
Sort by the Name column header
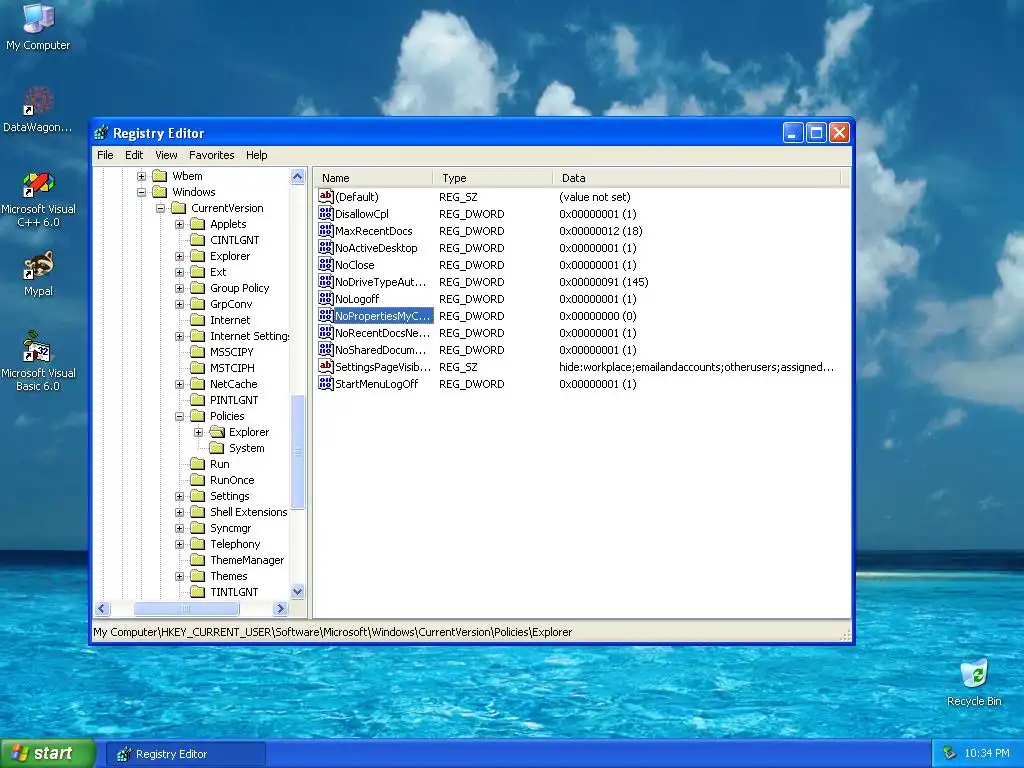point(373,178)
